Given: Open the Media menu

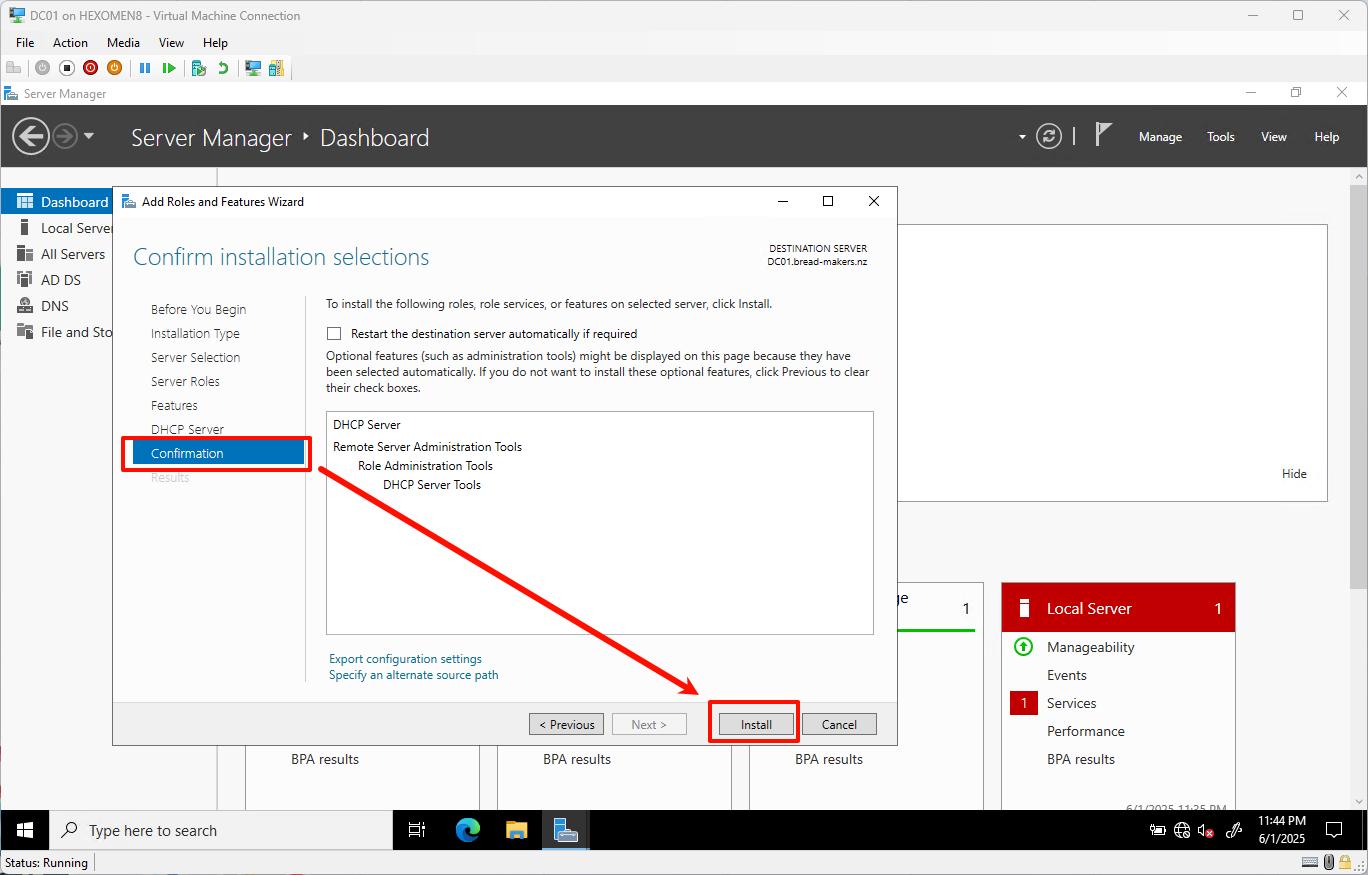Looking at the screenshot, I should (x=123, y=43).
